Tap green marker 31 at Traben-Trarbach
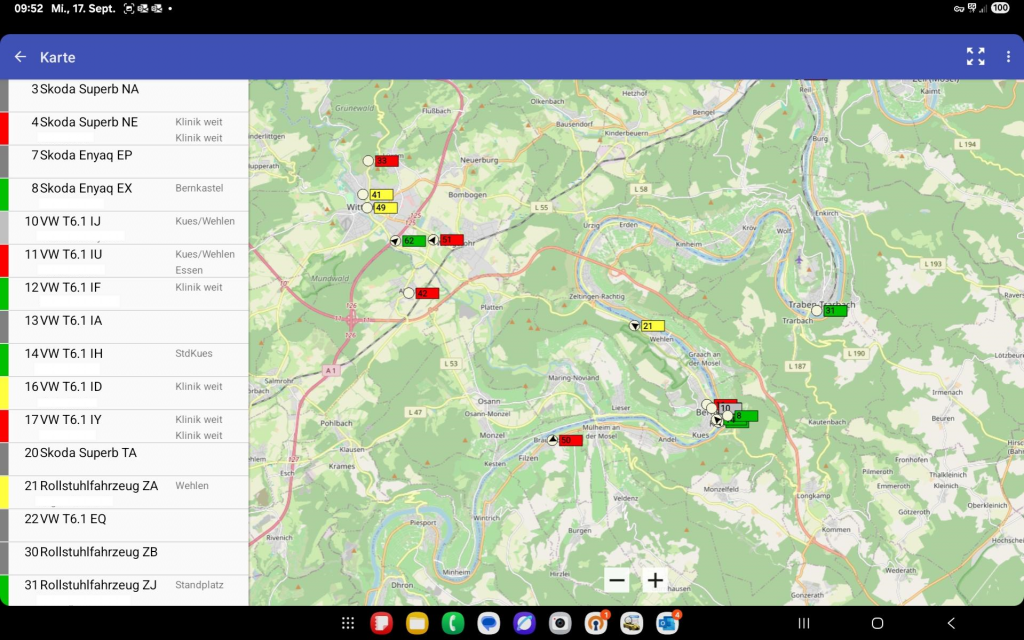This screenshot has width=1024, height=640. tap(834, 311)
